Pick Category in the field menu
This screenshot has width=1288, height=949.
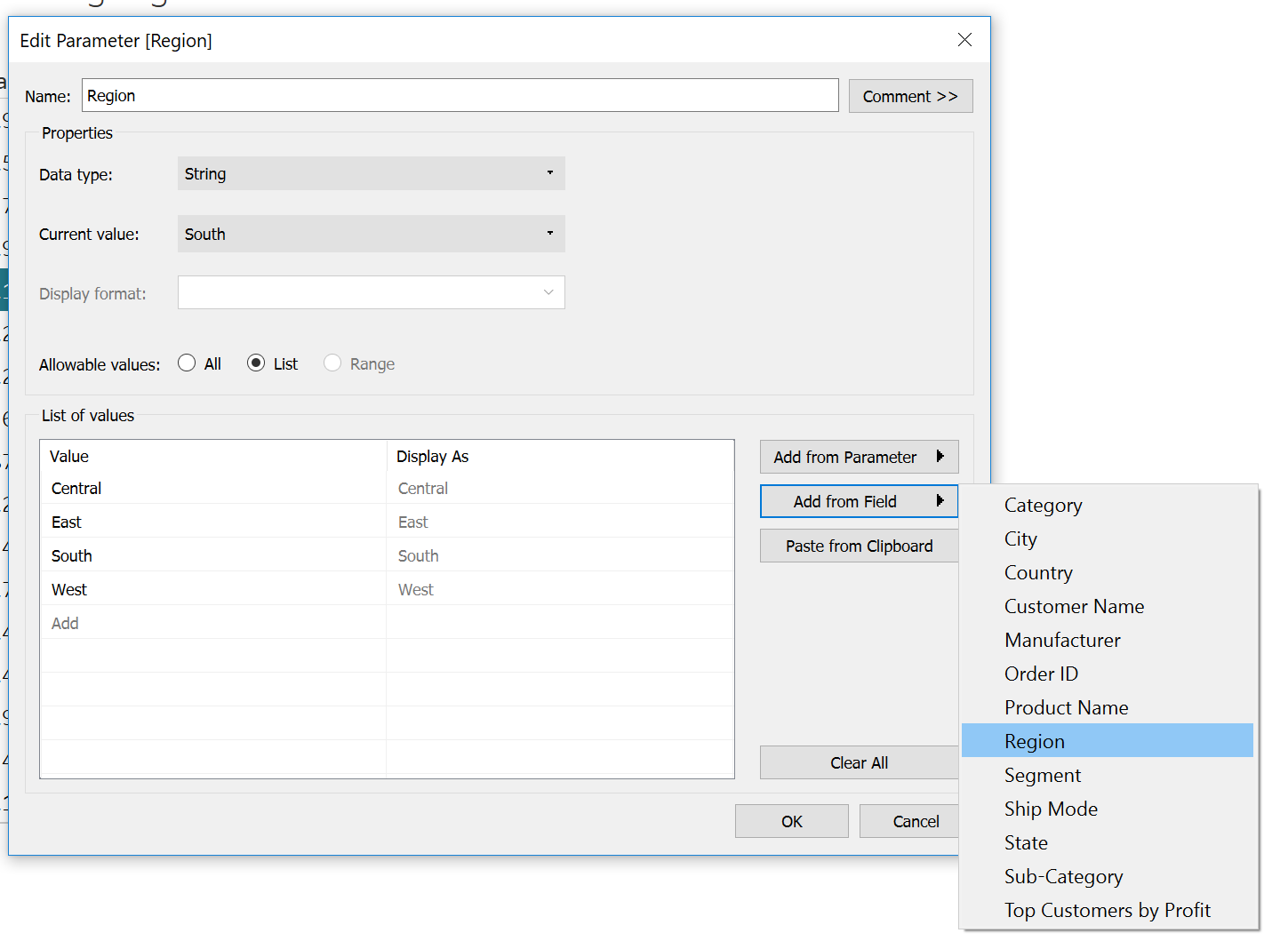click(1043, 505)
